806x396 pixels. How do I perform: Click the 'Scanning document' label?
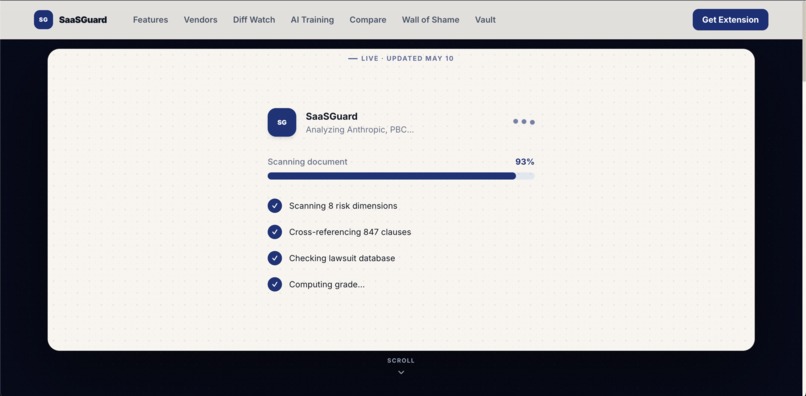(307, 162)
